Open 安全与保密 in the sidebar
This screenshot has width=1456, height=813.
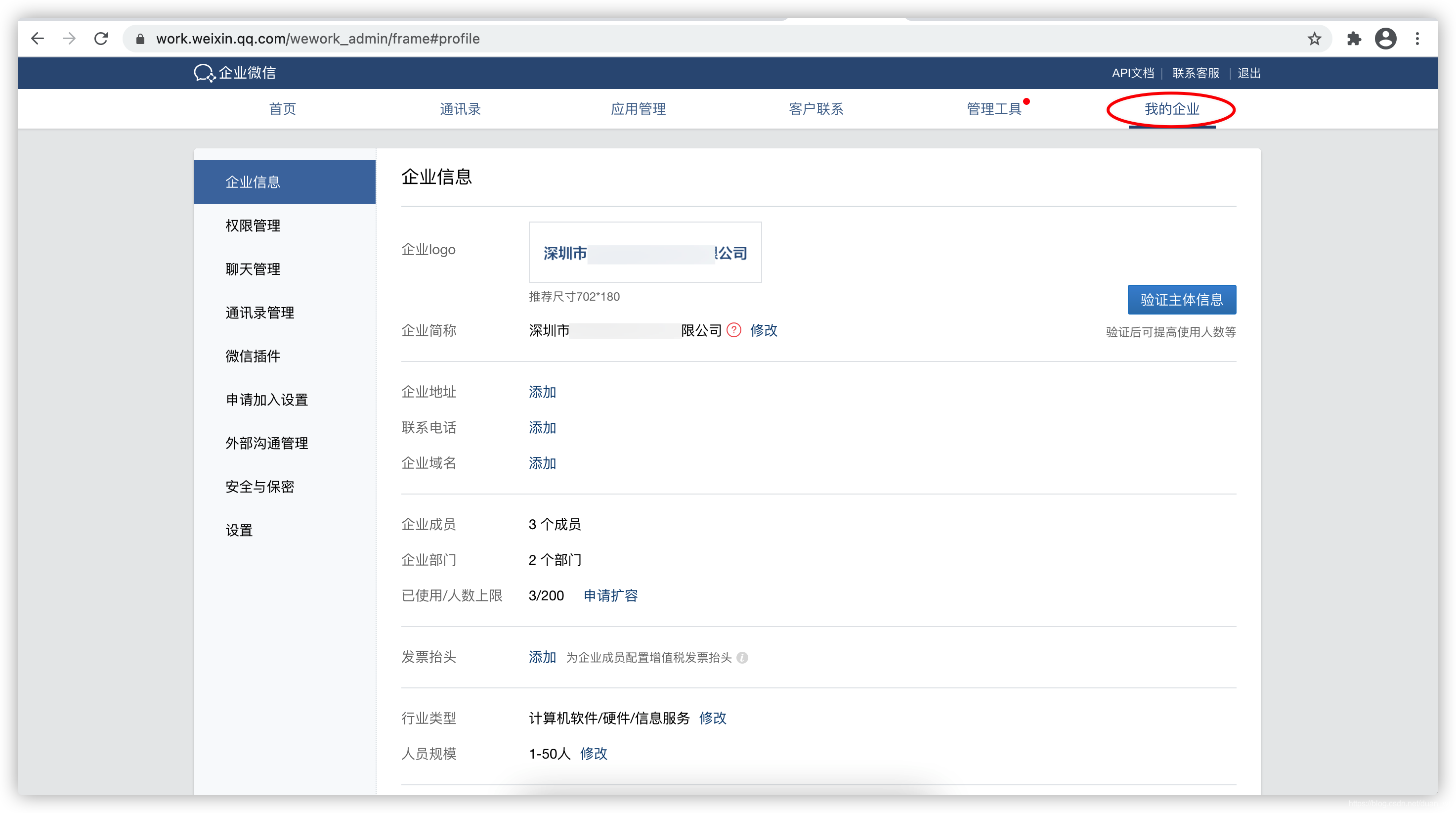pos(284,487)
